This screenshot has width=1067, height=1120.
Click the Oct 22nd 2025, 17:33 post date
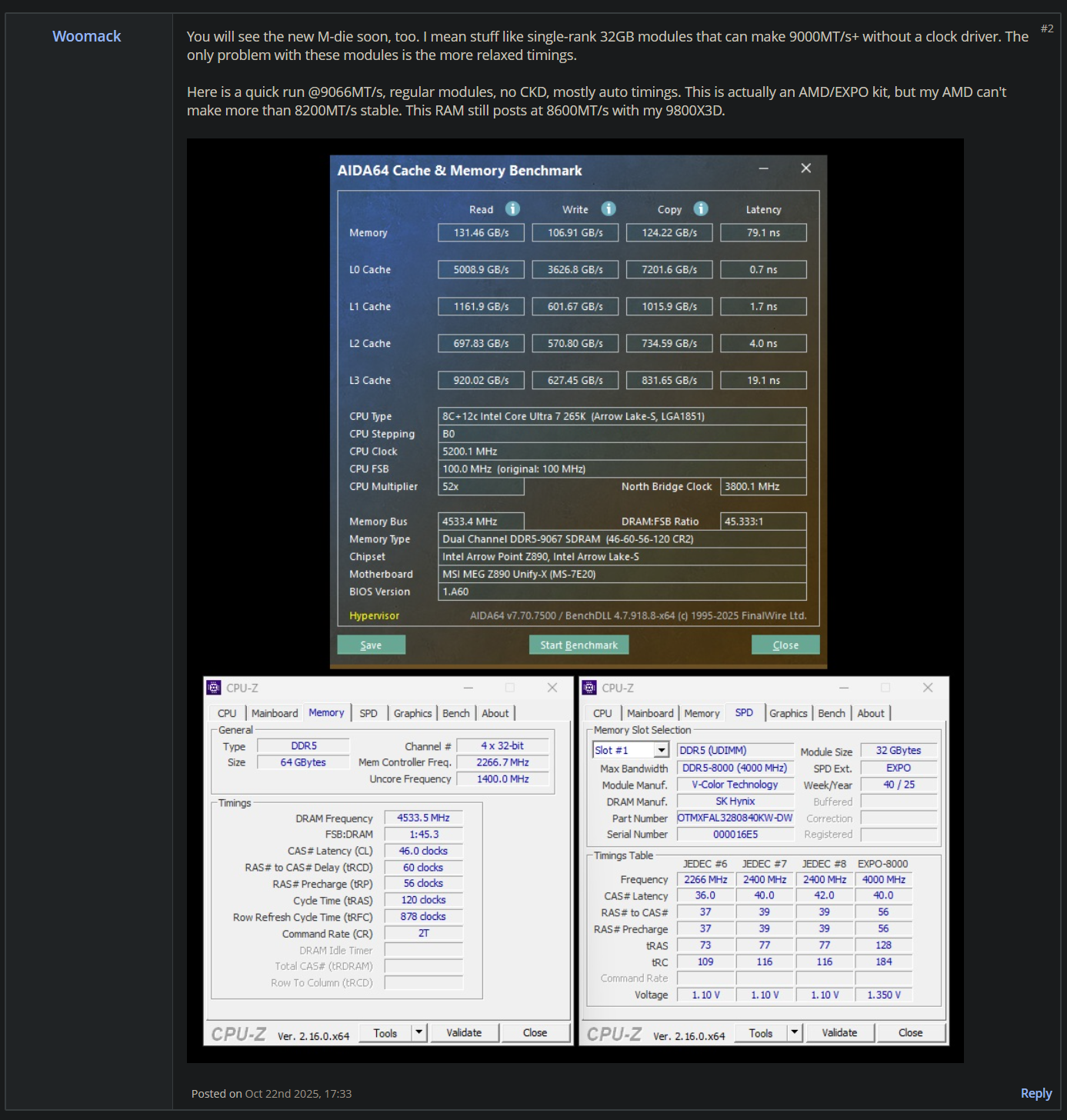[298, 1093]
